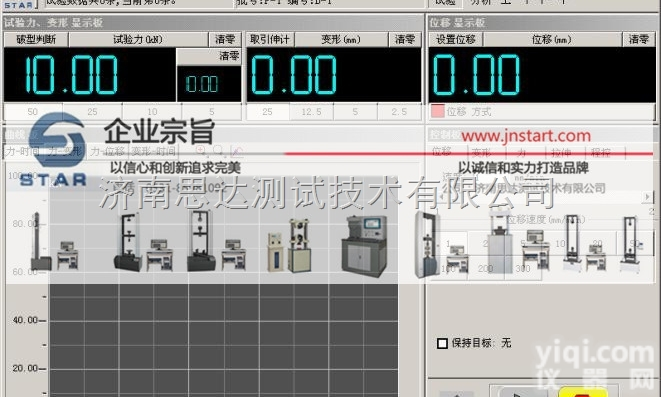Click the zoom-out magnifier icon above the curve
661x397 pixels.
pos(218,150)
